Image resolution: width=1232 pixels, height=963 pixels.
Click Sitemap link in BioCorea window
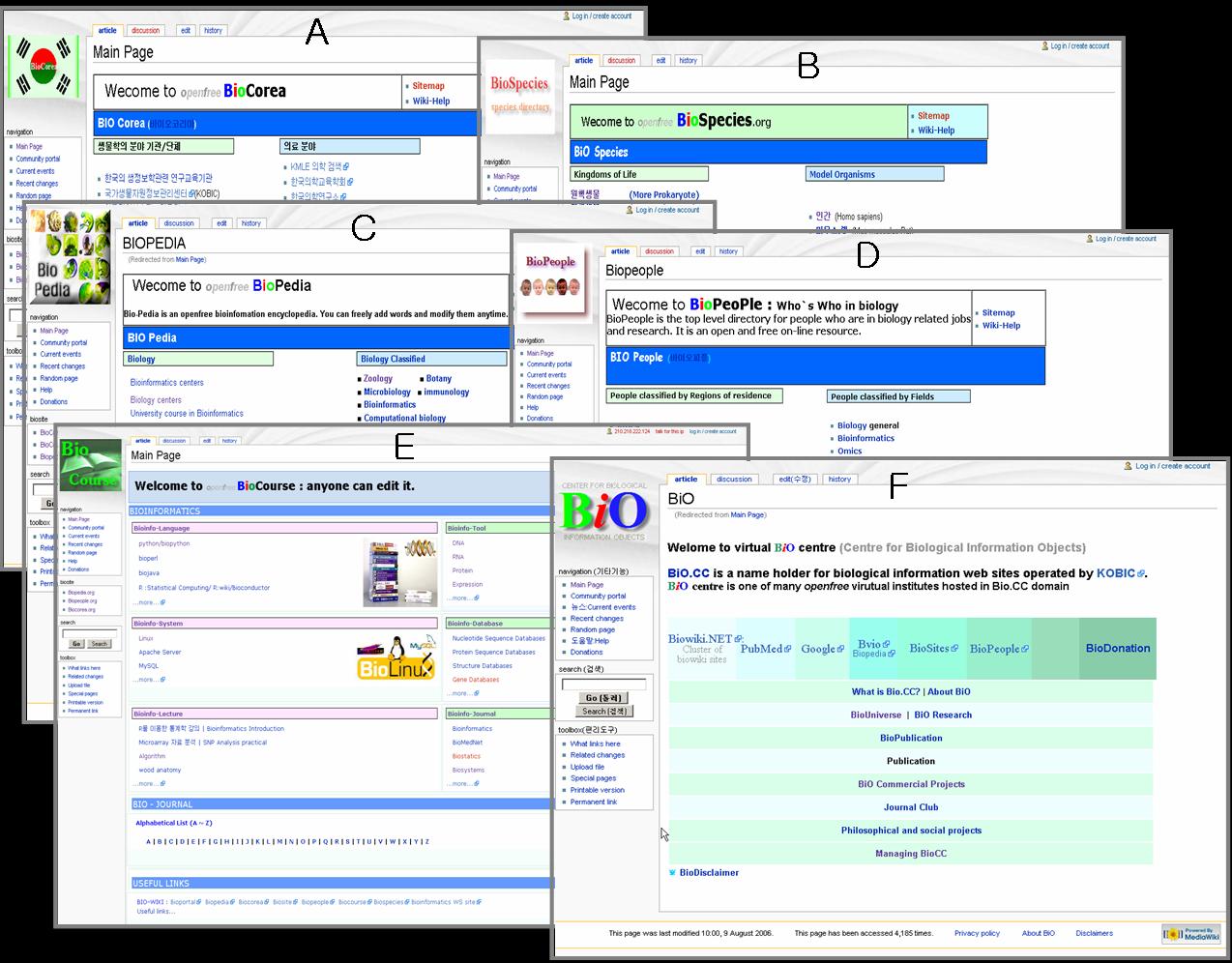pyautogui.click(x=428, y=86)
